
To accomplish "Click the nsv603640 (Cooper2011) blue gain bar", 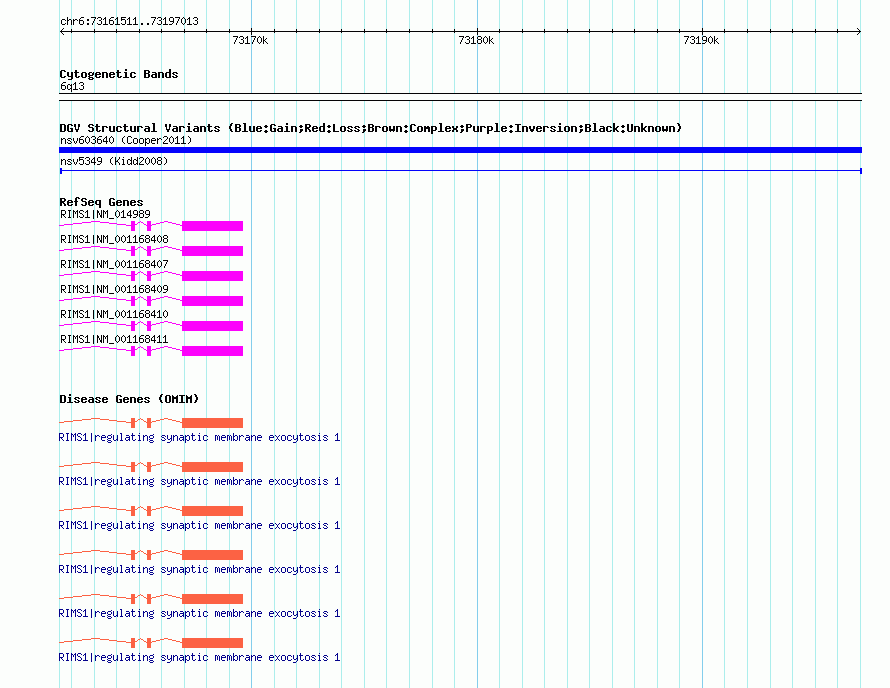I will pyautogui.click(x=460, y=150).
